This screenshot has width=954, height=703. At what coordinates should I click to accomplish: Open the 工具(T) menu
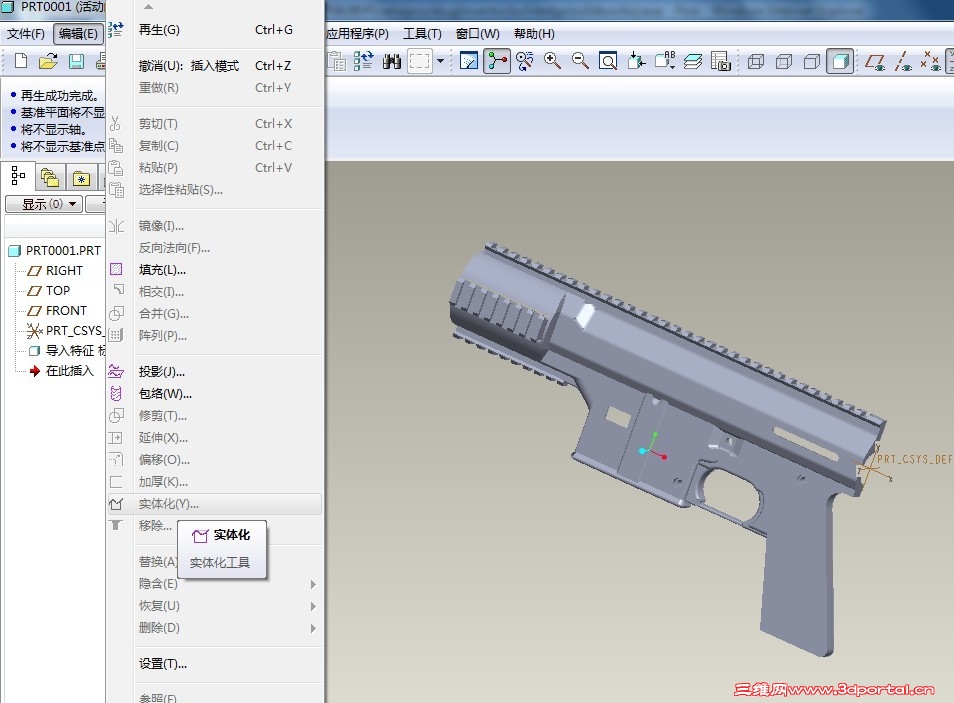422,34
